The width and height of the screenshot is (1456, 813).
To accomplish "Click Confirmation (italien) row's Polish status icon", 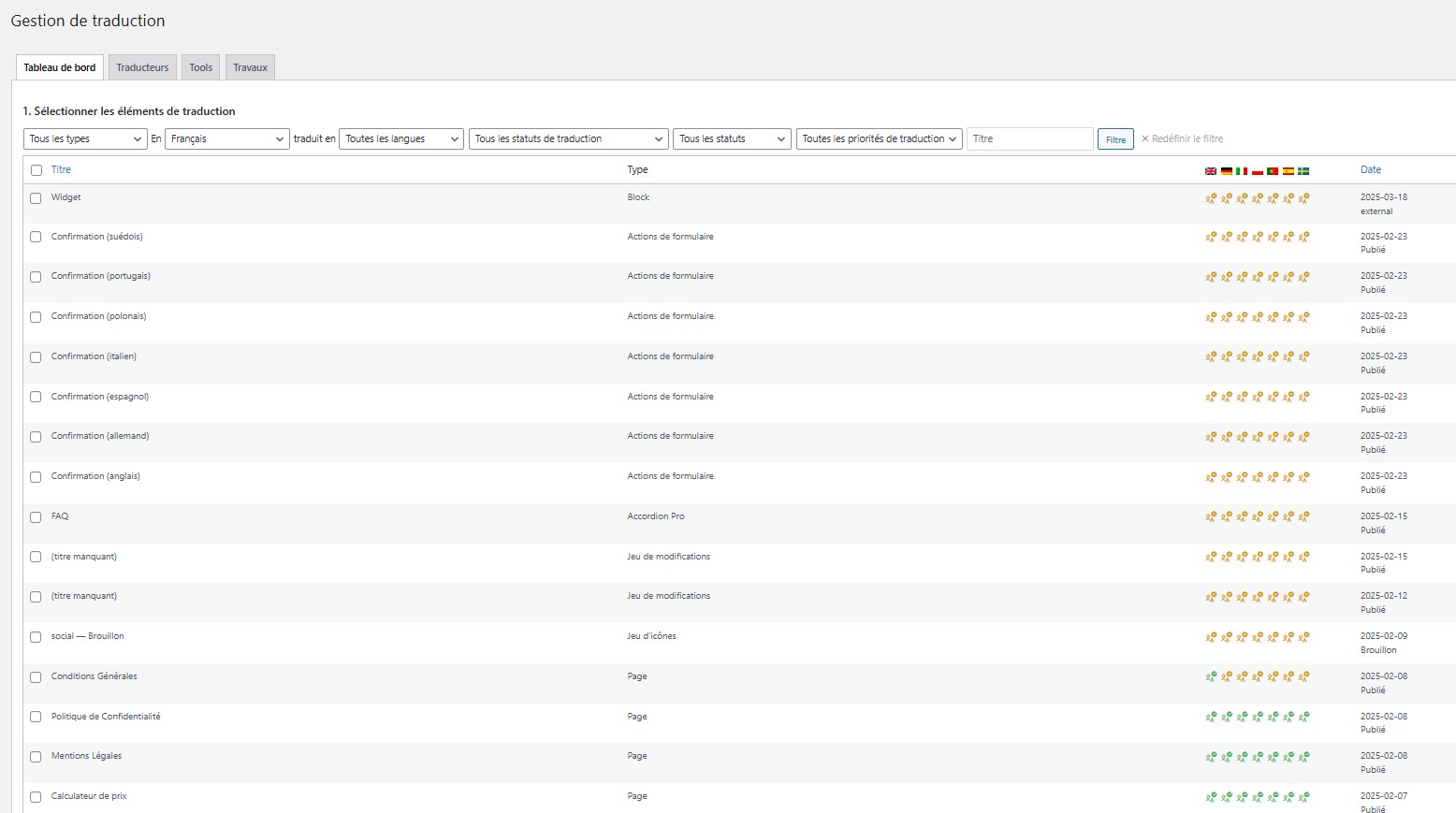I will tap(1258, 357).
